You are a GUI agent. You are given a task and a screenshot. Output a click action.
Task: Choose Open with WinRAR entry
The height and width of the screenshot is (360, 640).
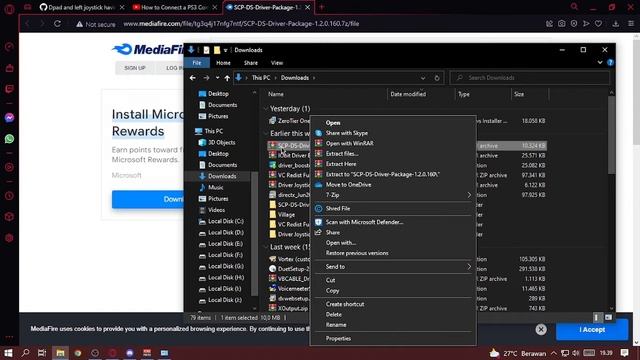point(349,143)
